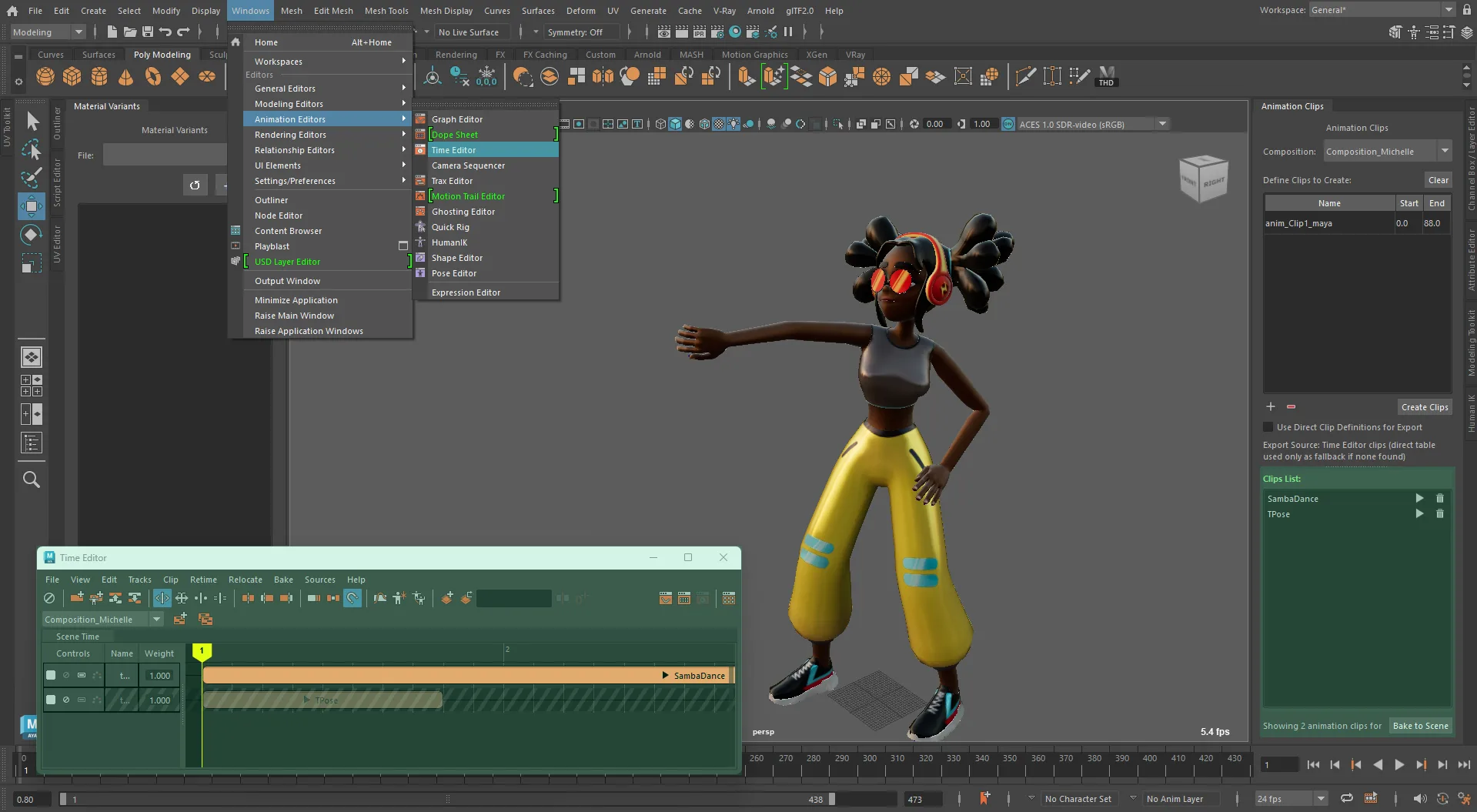Click the poly cylinder shelf icon
The height and width of the screenshot is (812, 1477).
(99, 76)
